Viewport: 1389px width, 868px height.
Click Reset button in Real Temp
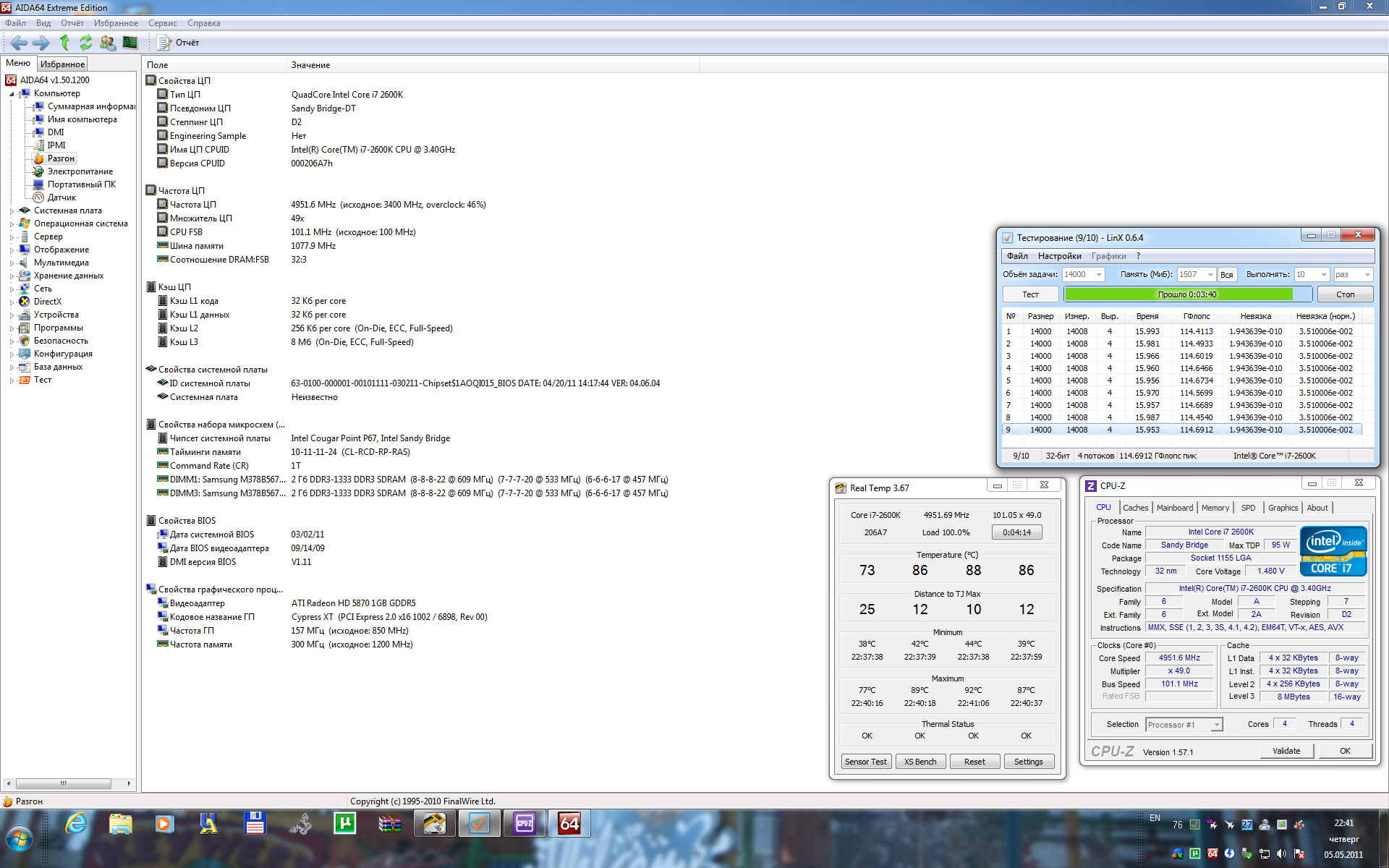pyautogui.click(x=974, y=762)
